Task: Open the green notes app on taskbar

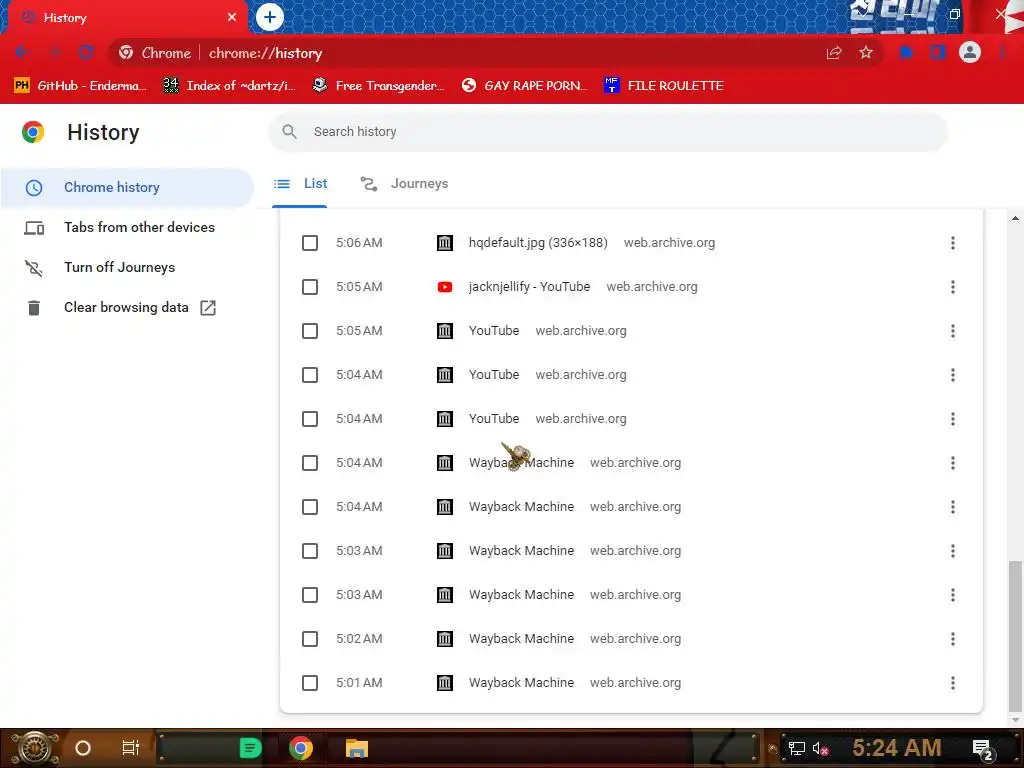Action: (x=250, y=748)
